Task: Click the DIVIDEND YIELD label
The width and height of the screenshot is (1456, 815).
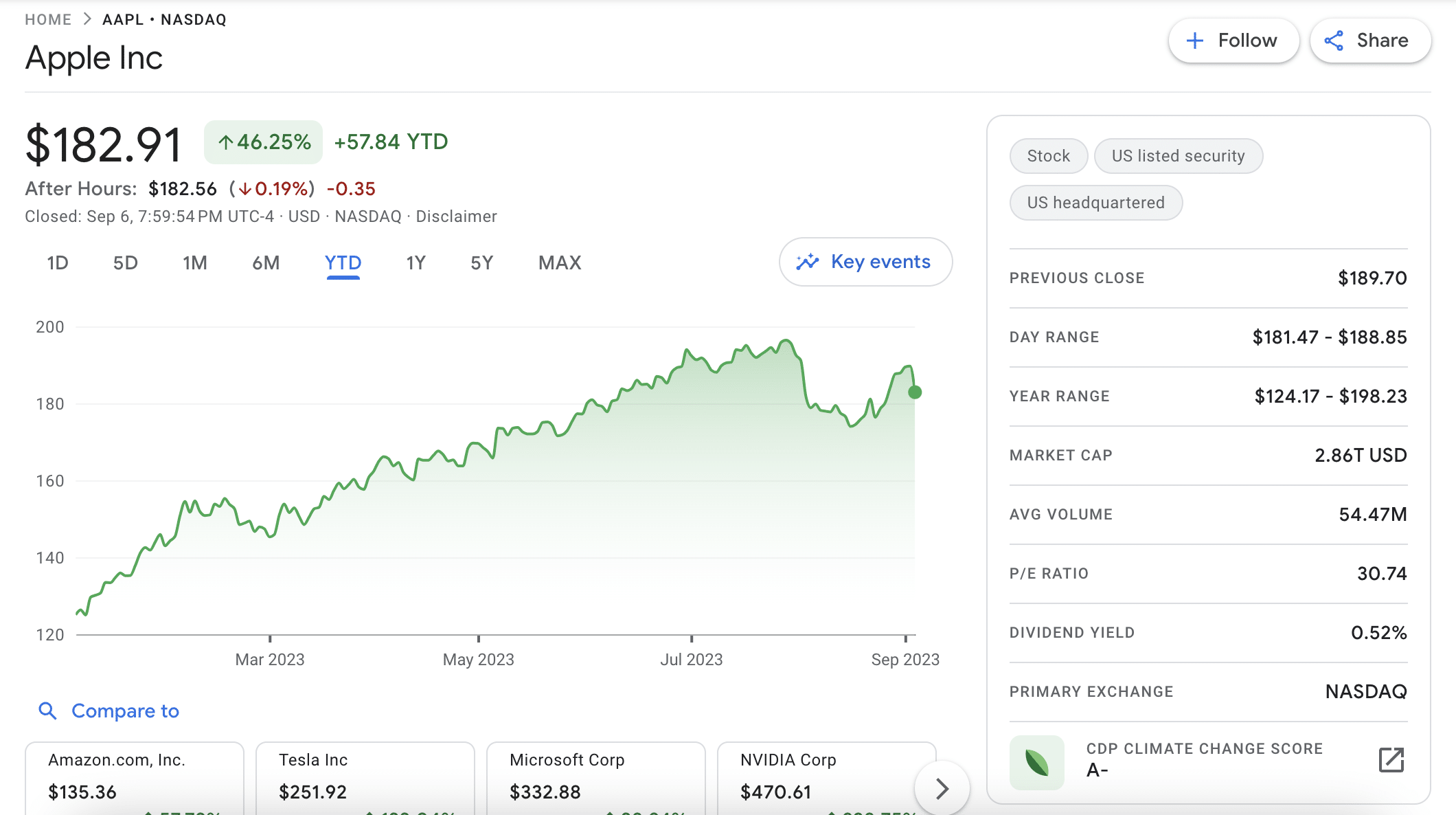Action: click(1072, 633)
